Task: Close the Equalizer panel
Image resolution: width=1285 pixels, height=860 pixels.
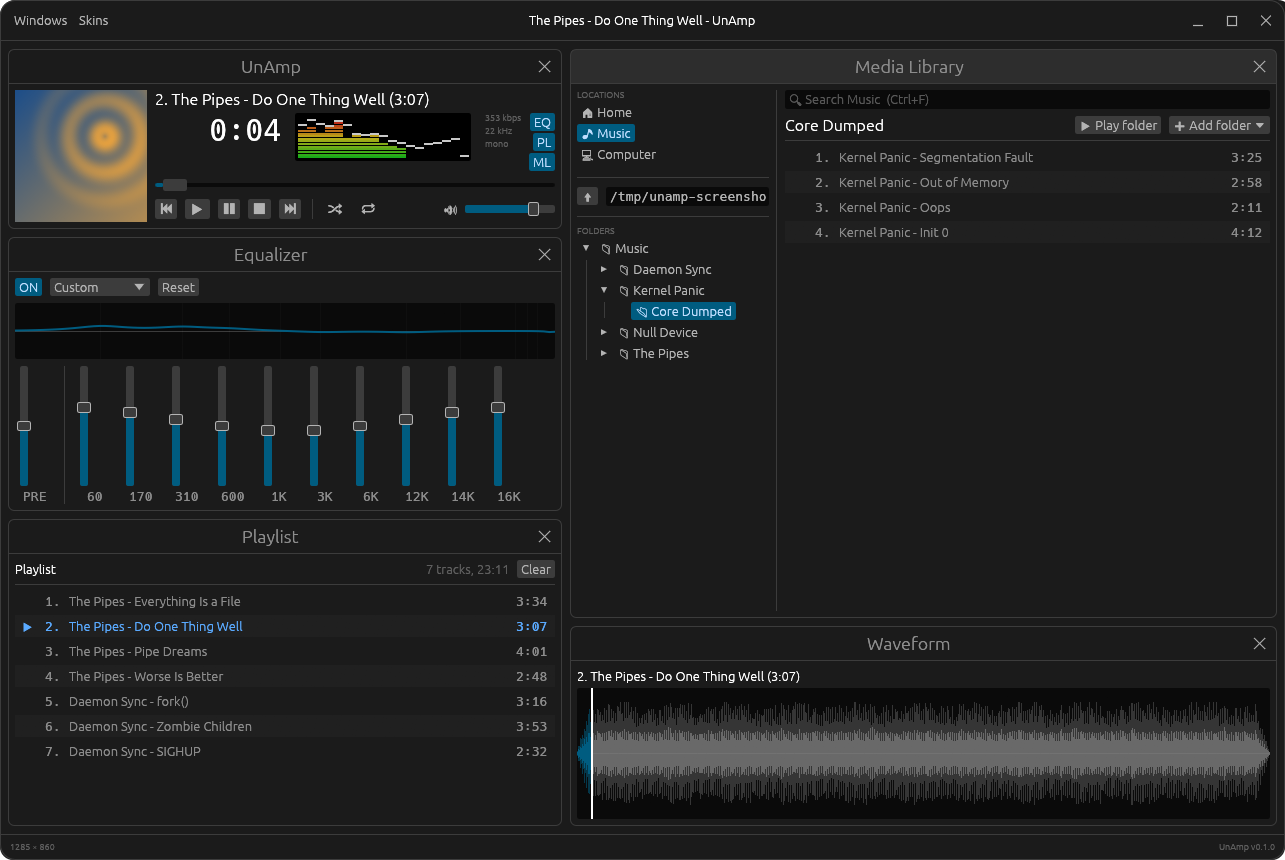Action: coord(544,254)
